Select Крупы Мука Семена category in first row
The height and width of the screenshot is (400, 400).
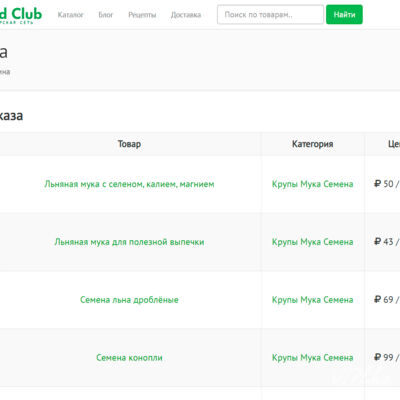pos(313,184)
